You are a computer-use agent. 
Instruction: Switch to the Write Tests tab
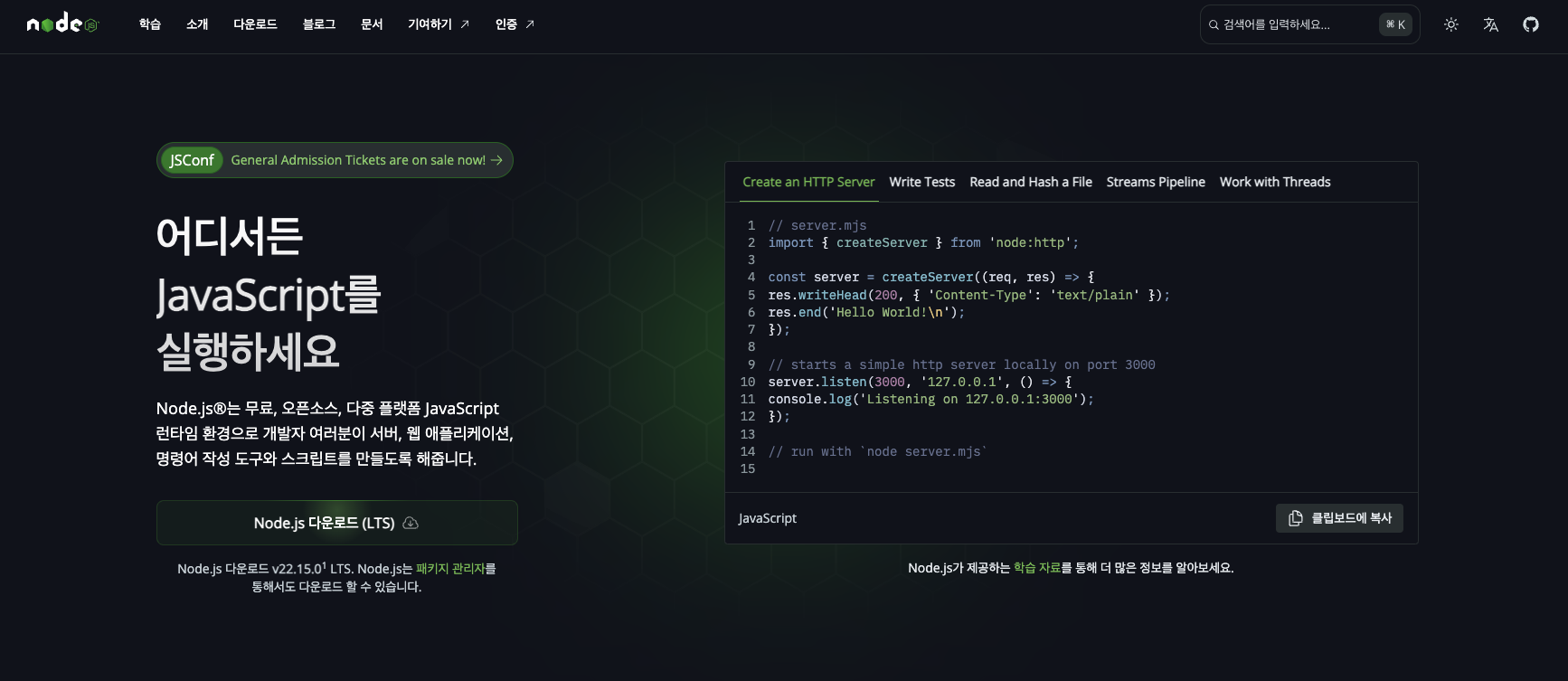click(x=922, y=182)
